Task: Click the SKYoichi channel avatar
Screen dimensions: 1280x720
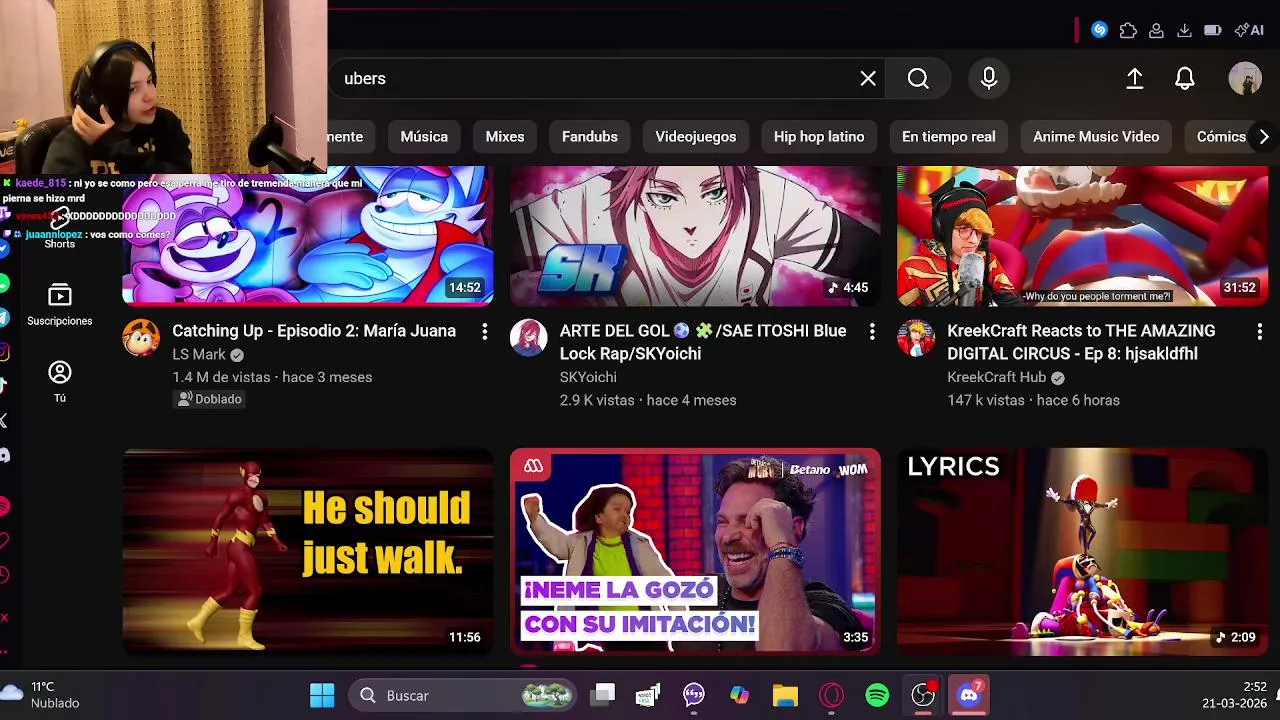Action: (x=528, y=338)
